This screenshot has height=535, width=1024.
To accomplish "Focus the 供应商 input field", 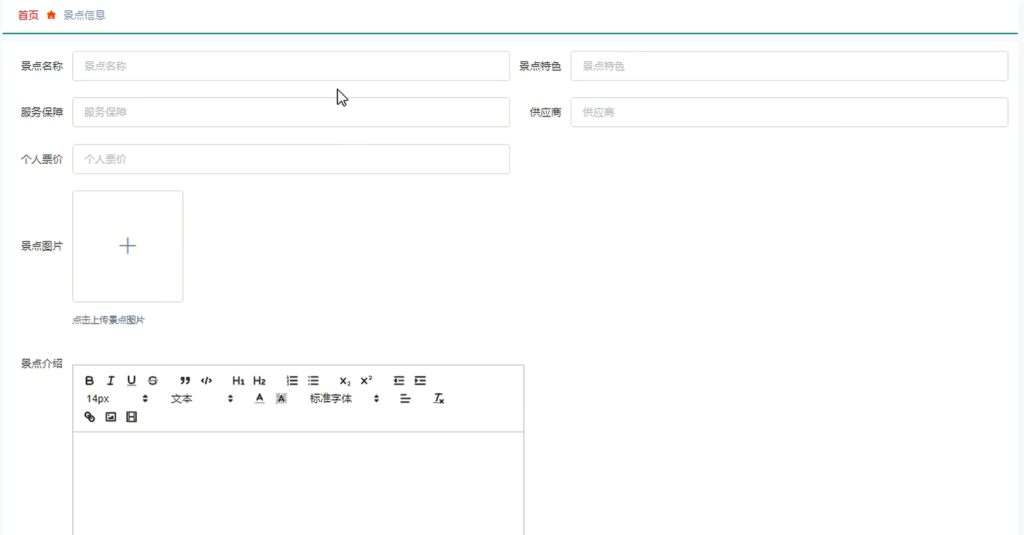I will point(789,112).
